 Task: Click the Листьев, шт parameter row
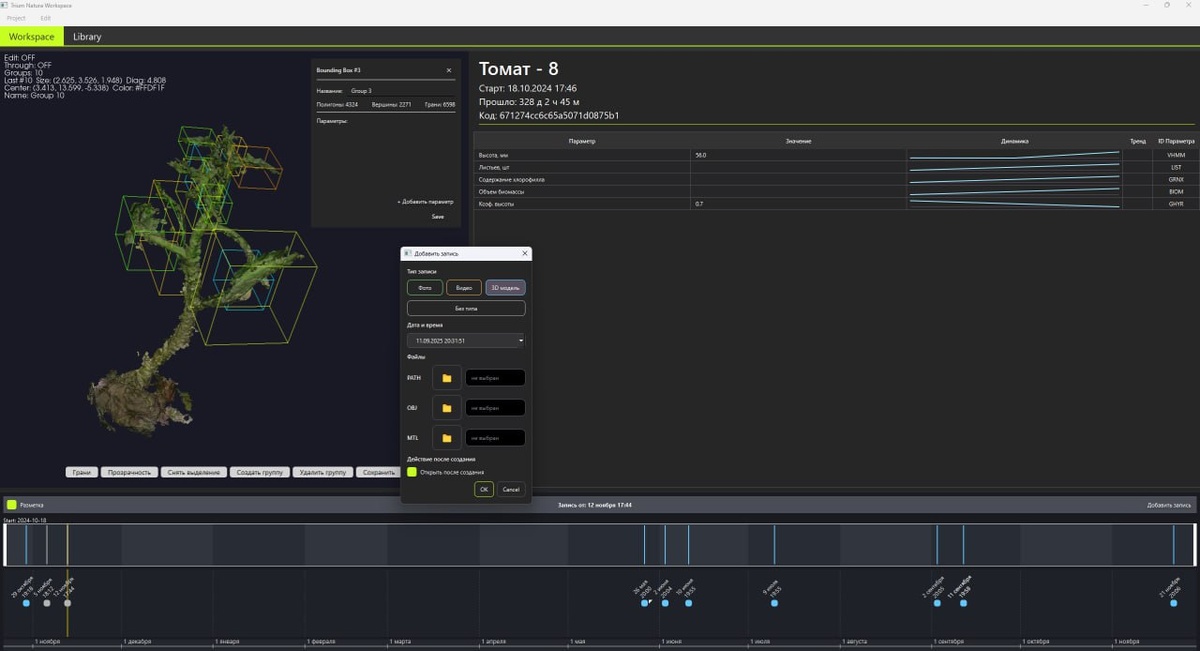[x=836, y=167]
